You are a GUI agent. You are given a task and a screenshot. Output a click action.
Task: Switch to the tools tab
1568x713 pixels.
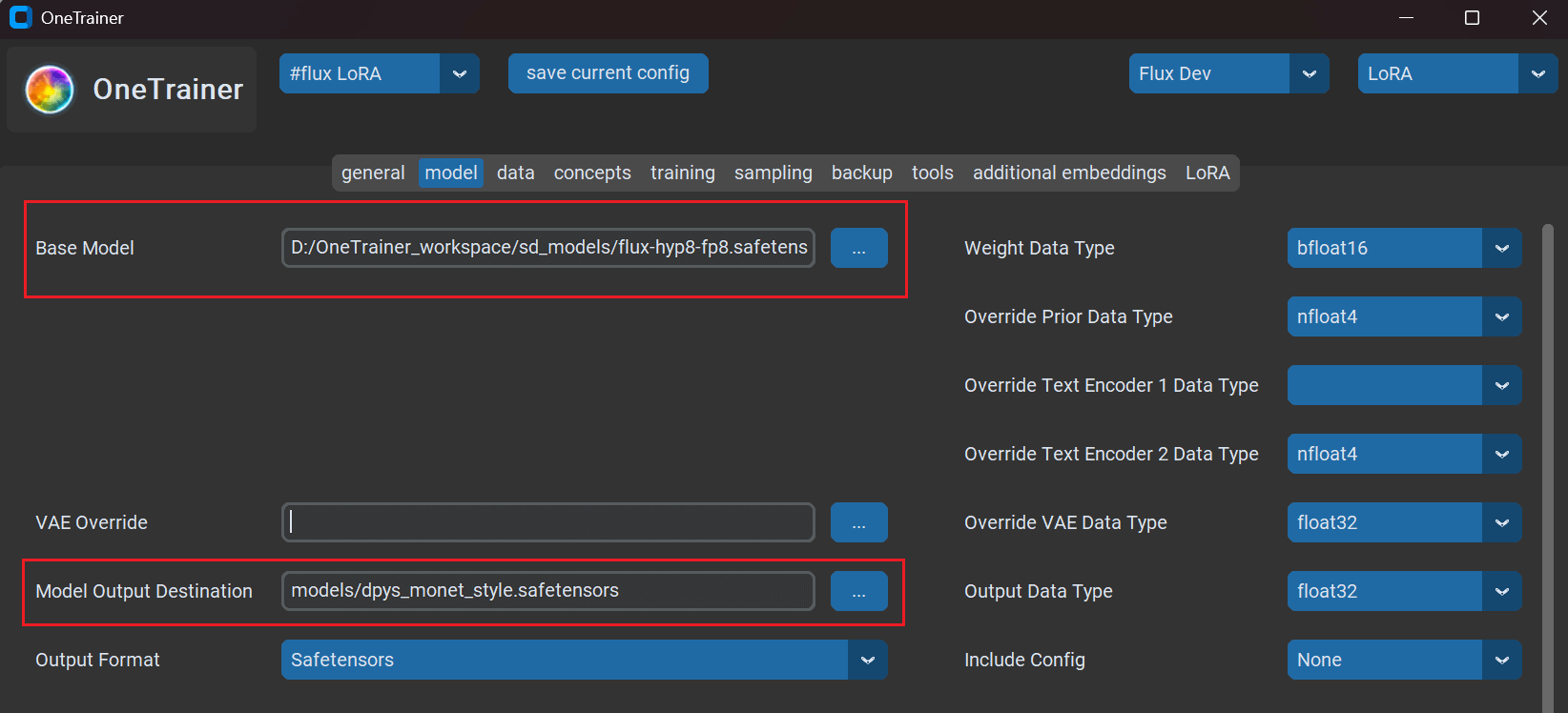[x=932, y=173]
